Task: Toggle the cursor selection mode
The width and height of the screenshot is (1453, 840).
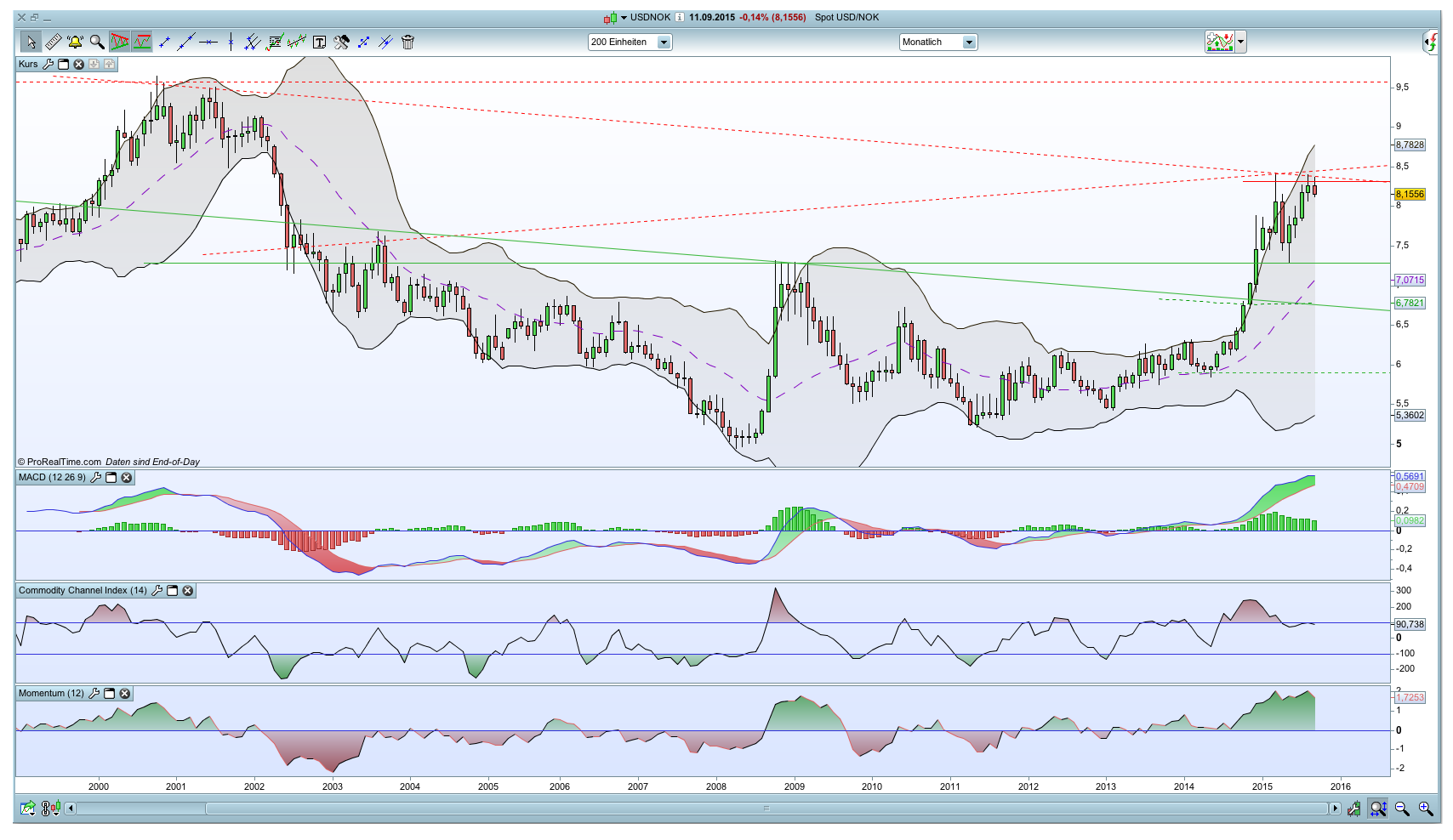Action: [x=31, y=42]
